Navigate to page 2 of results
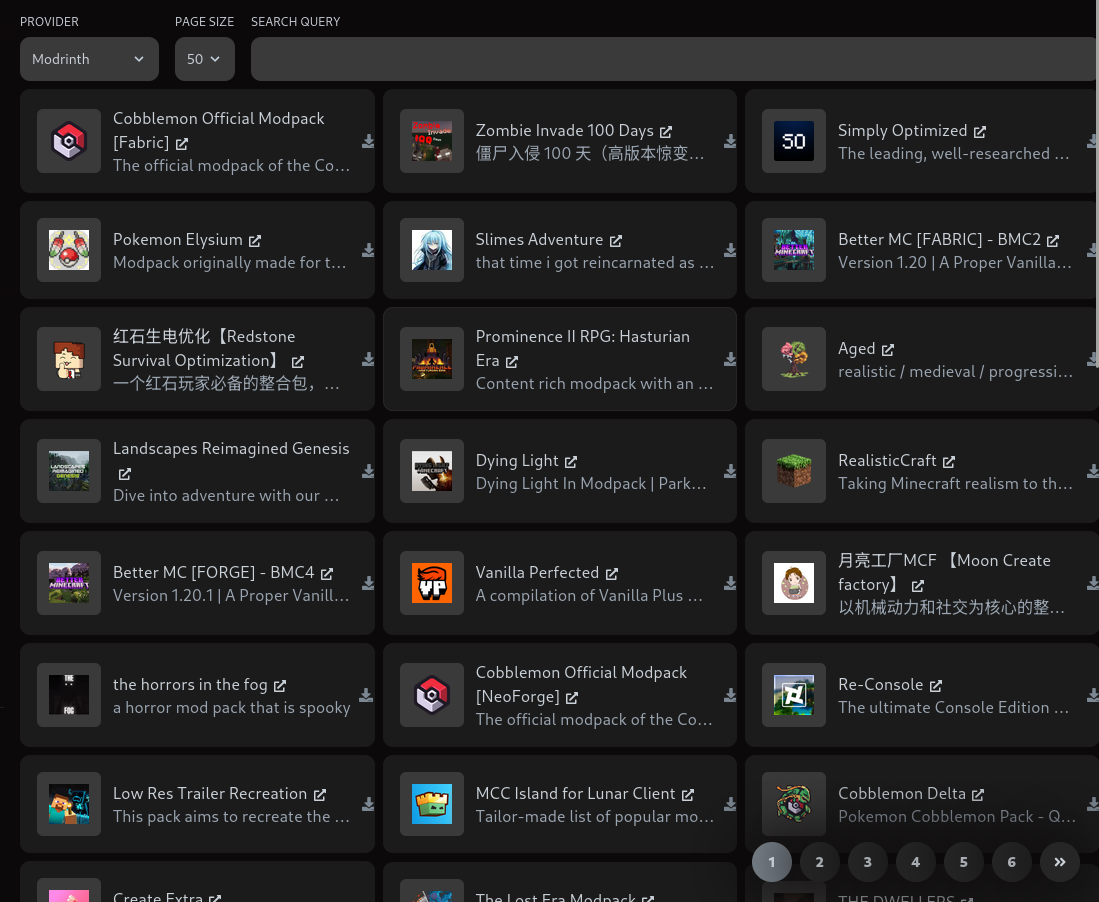This screenshot has width=1099, height=902. tap(819, 861)
